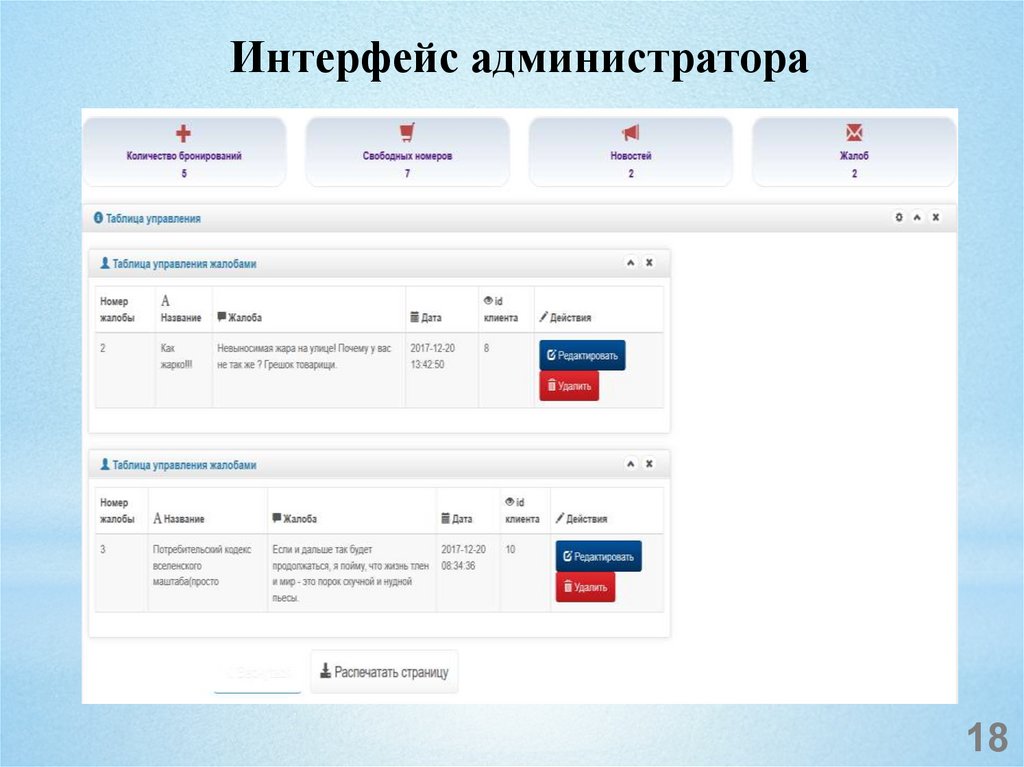Select date cell '2017-12-20 08:34:36'

coord(464,557)
